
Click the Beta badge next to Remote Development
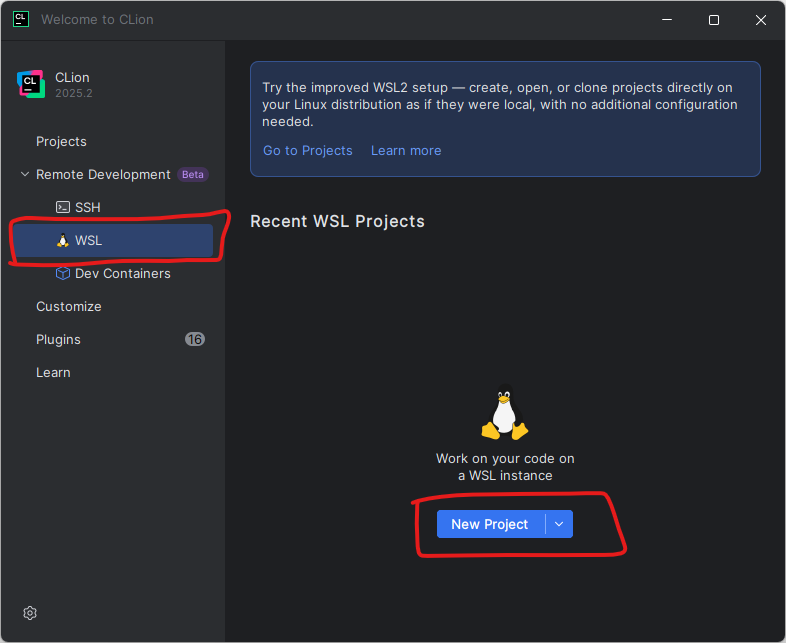[x=192, y=174]
